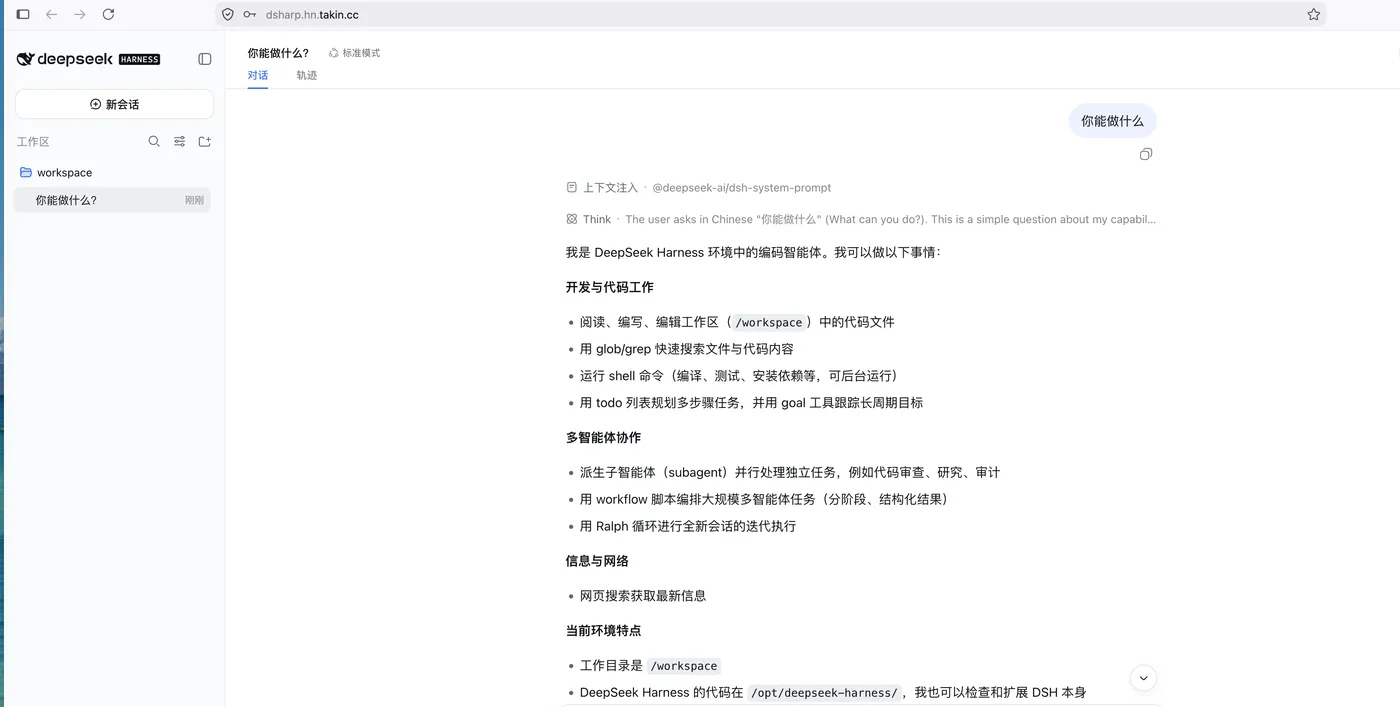Image resolution: width=1400 pixels, height=707 pixels.
Task: Click the 开发与代码工作 heading
Action: pos(610,287)
